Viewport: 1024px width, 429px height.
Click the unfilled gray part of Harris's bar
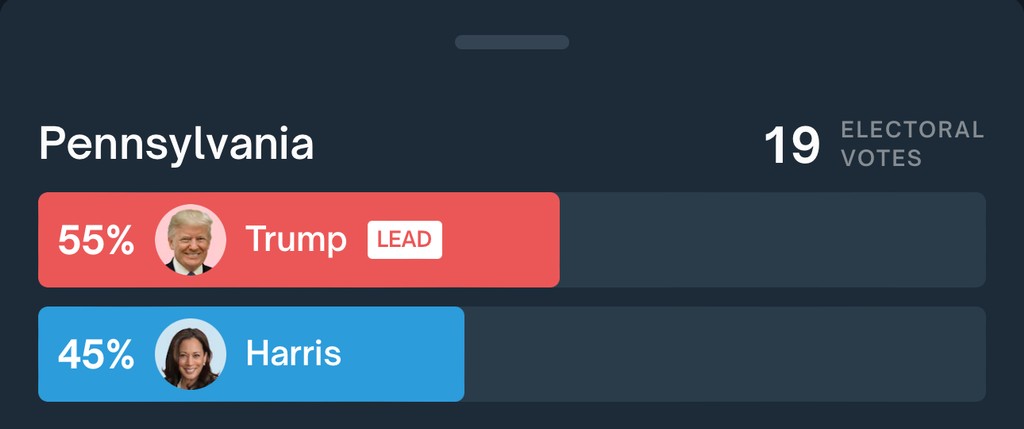coord(725,354)
